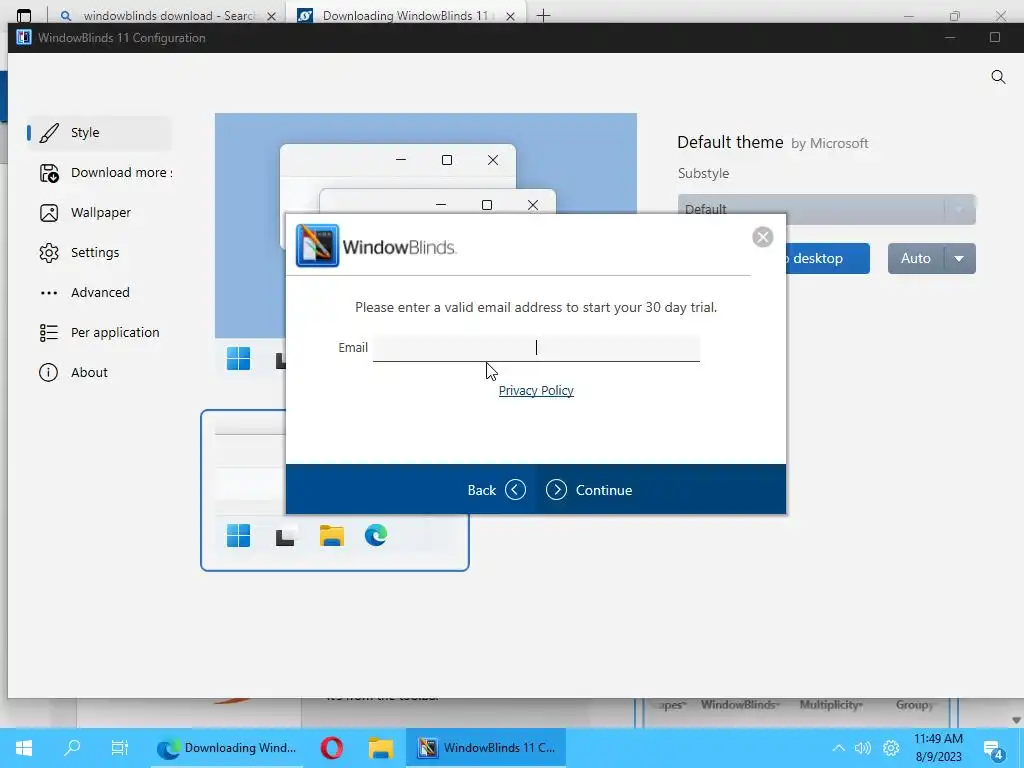Go to the Wallpaper section

[x=99, y=212]
